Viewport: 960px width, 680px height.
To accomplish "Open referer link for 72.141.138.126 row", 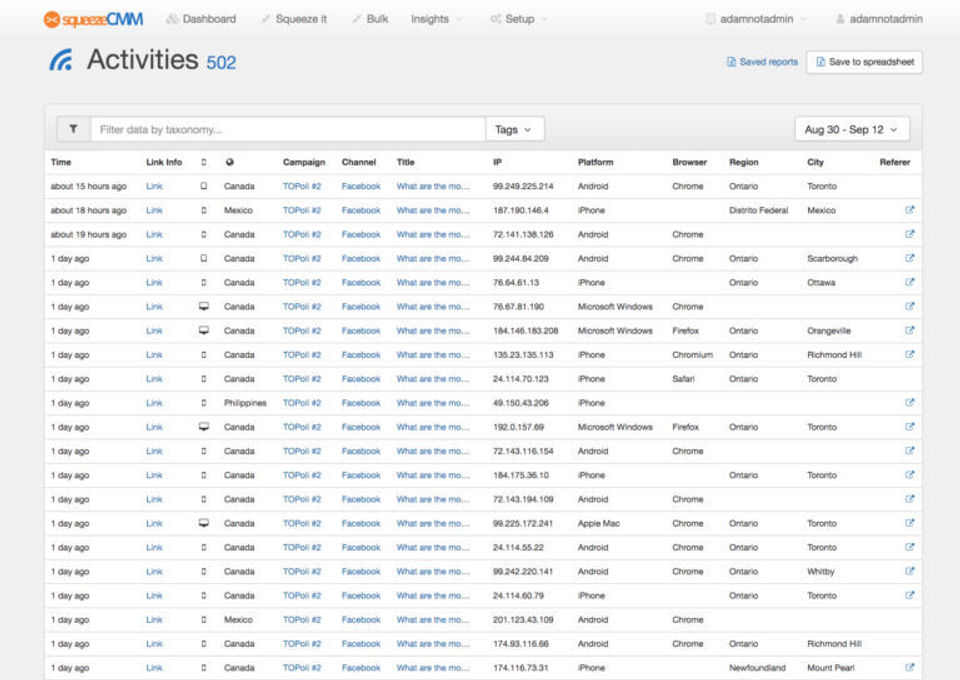I will (x=909, y=234).
